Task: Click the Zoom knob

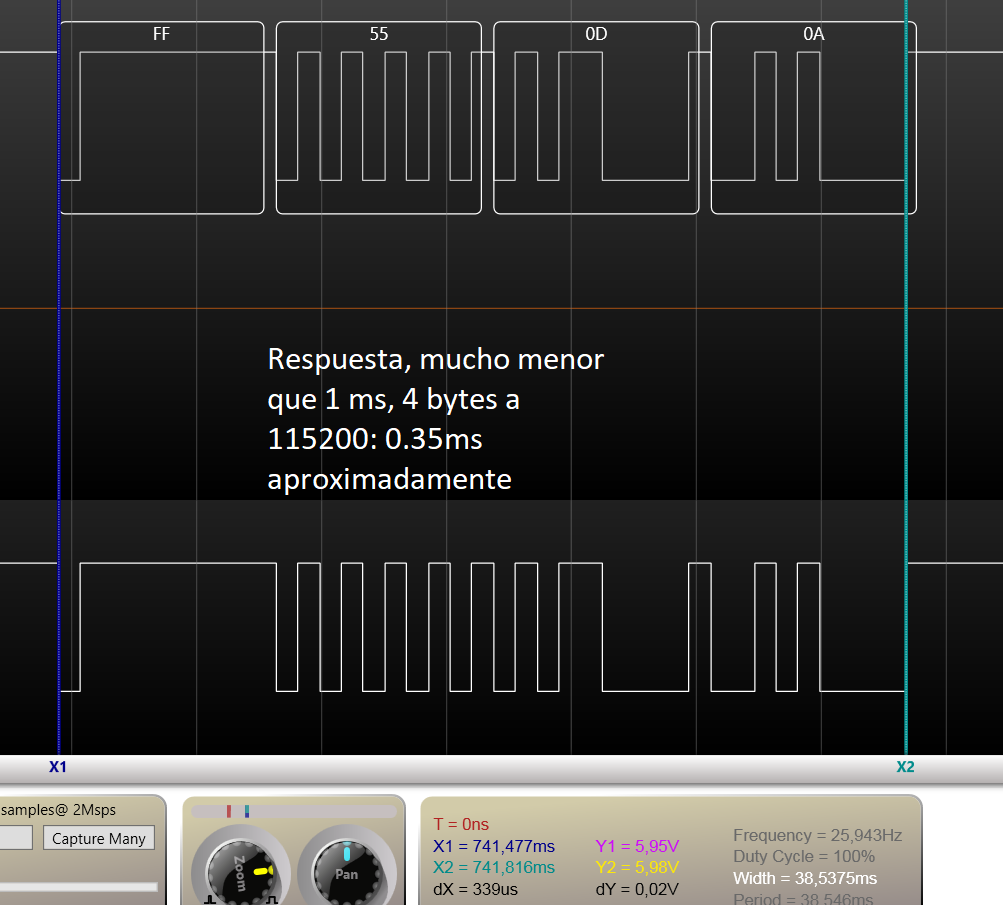Action: (x=241, y=872)
